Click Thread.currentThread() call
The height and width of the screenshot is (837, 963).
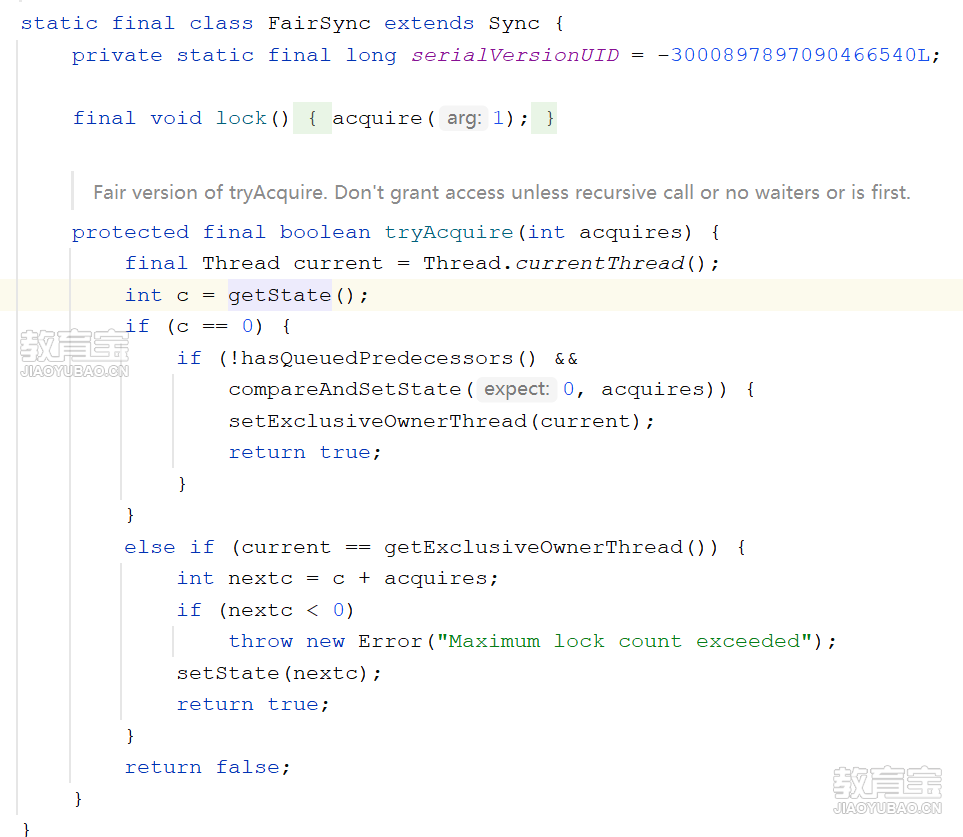tap(564, 263)
